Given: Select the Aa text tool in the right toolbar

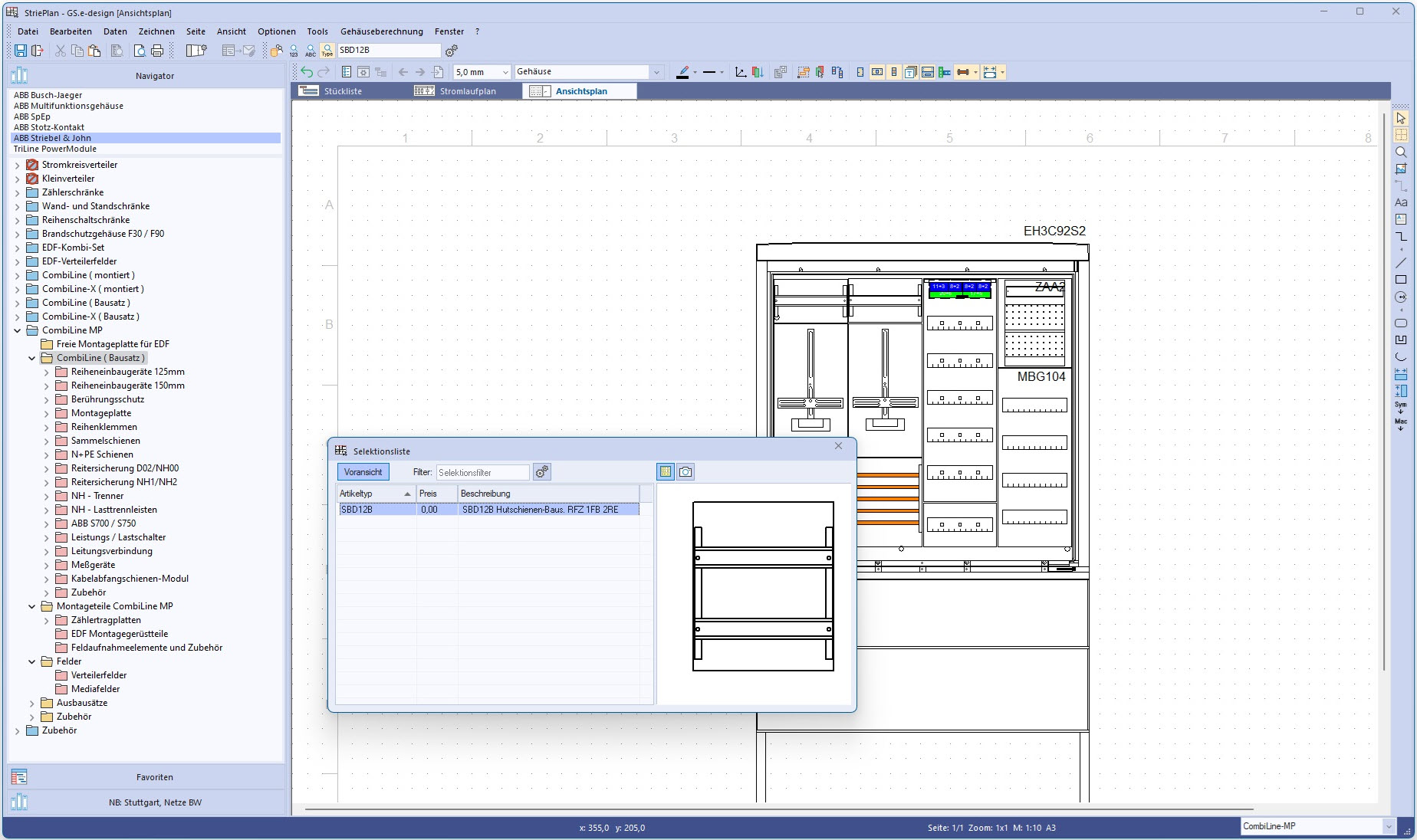Looking at the screenshot, I should [1401, 202].
